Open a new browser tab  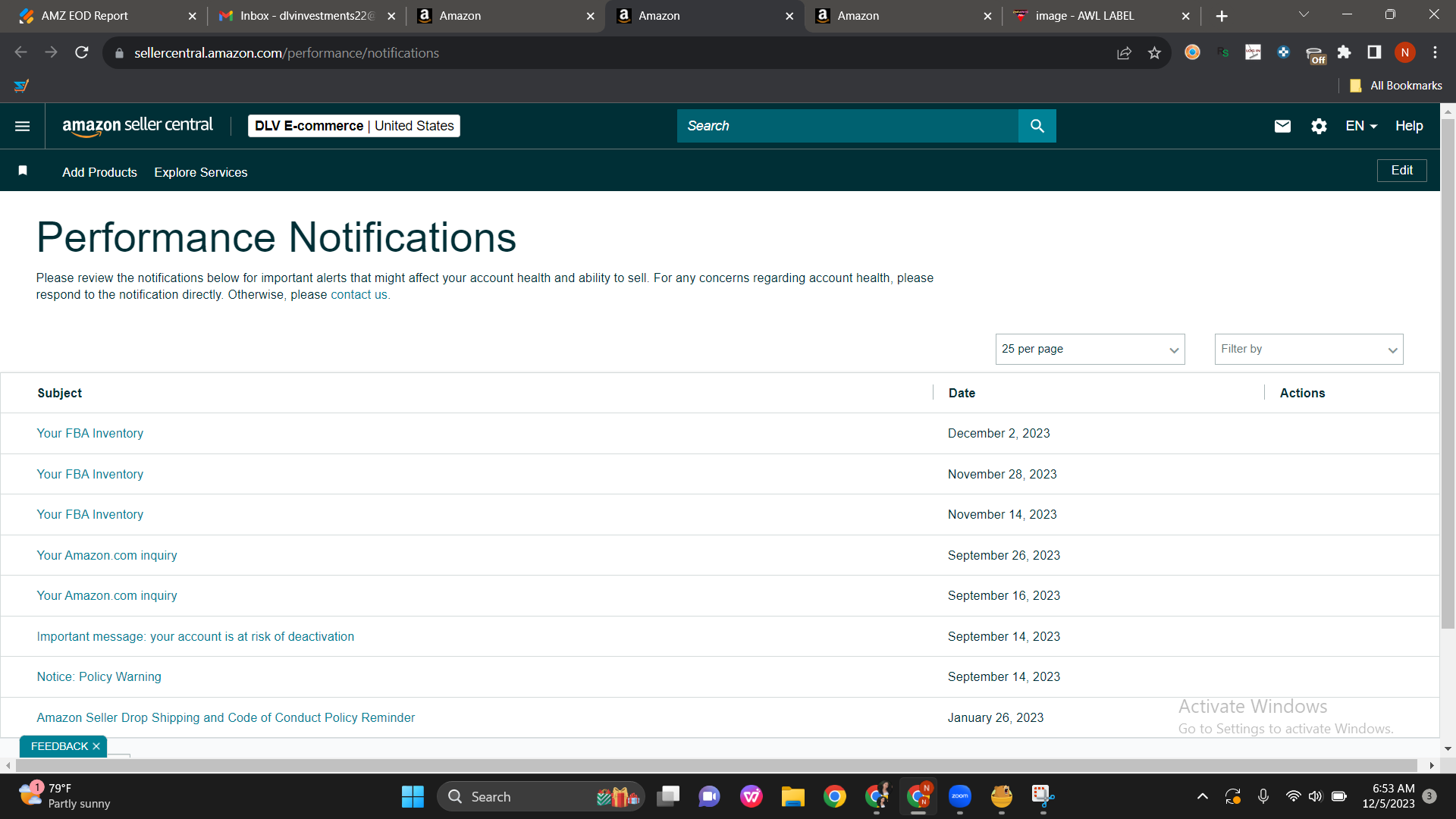1222,16
